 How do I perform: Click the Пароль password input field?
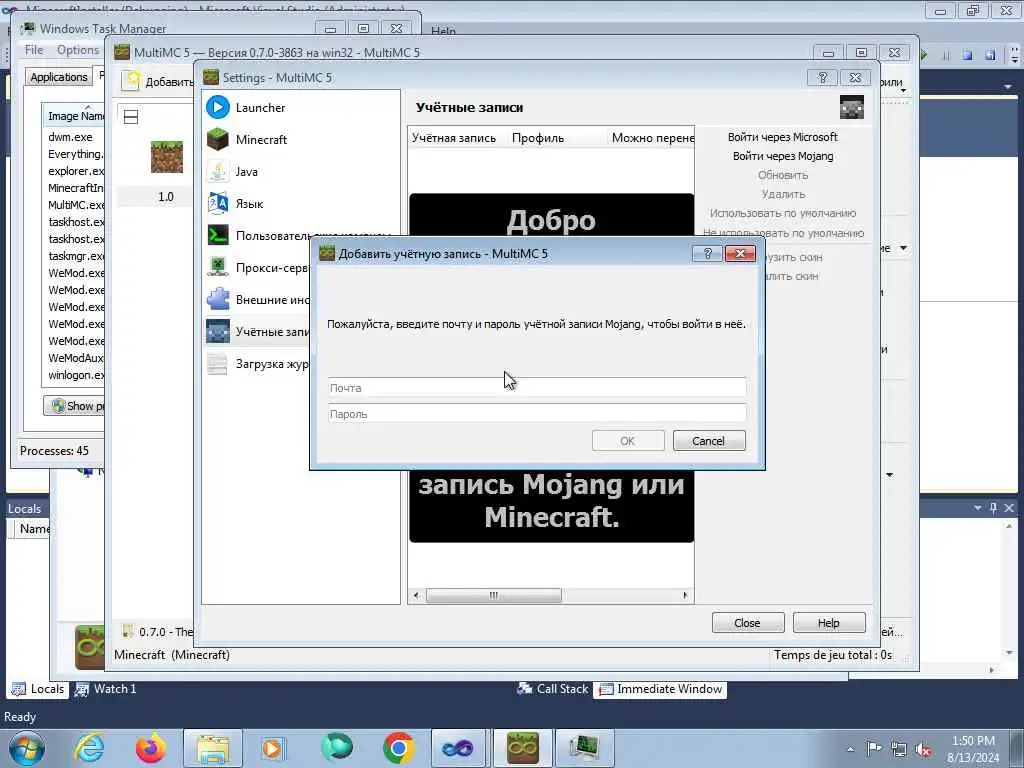click(x=536, y=413)
